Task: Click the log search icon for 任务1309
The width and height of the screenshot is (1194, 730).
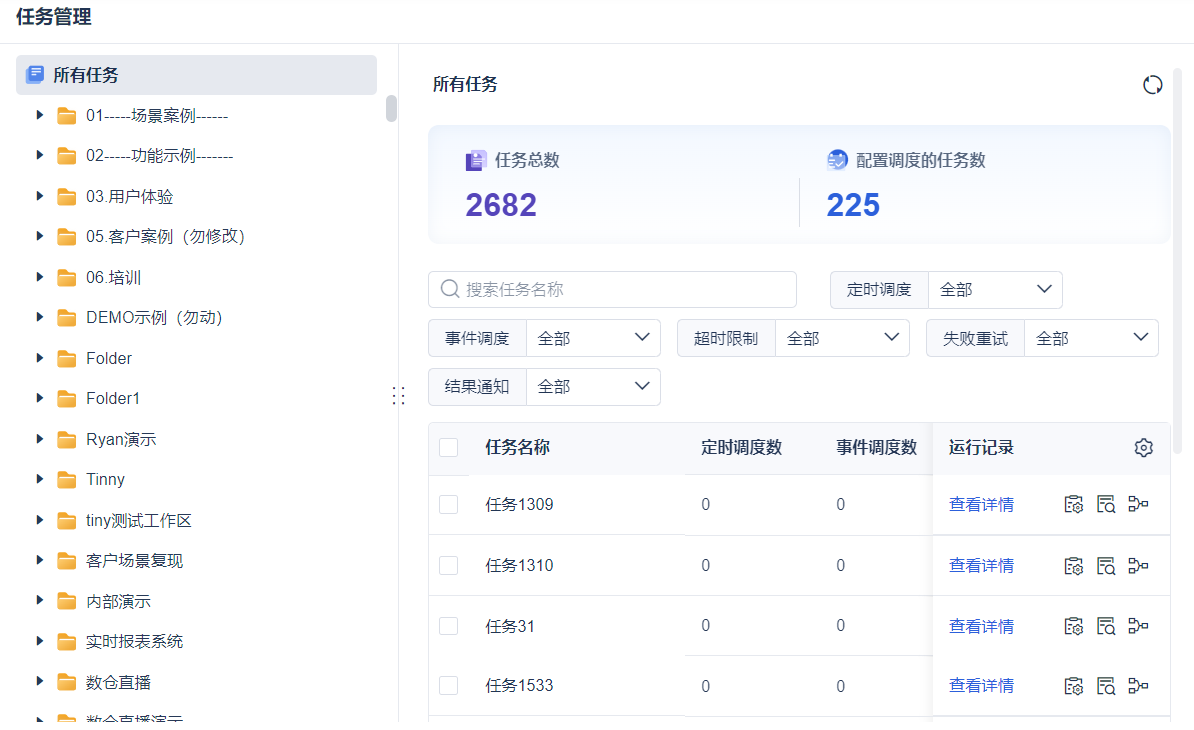Action: [1105, 505]
